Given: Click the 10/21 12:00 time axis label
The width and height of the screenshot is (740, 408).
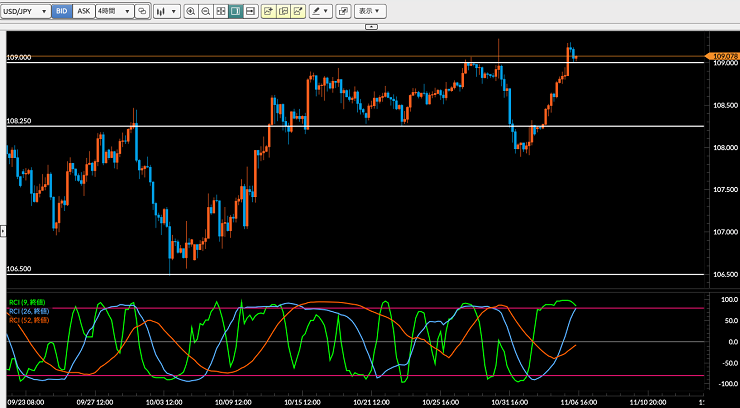Looking at the screenshot, I should pyautogui.click(x=373, y=402).
